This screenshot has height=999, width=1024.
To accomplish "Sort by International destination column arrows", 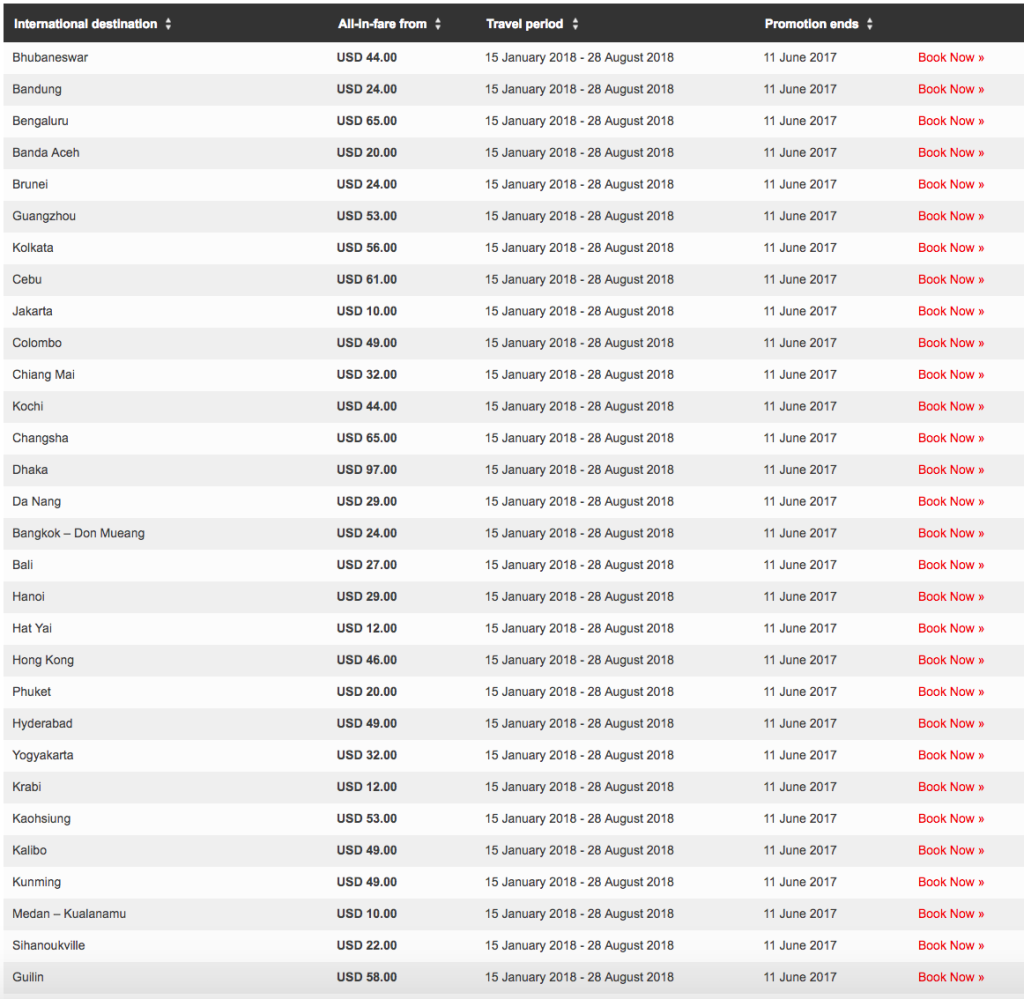I will [168, 24].
